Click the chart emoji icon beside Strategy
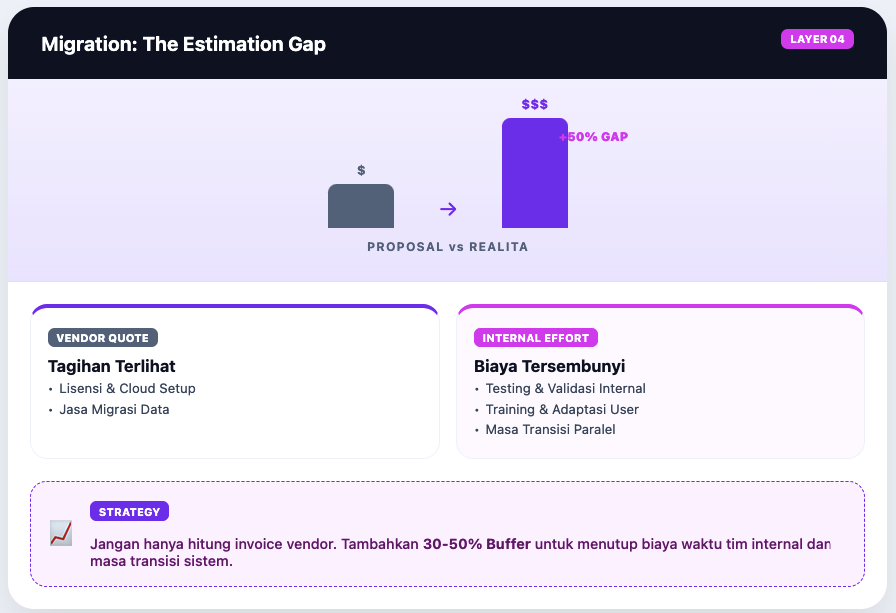This screenshot has height=613, width=896. [61, 534]
